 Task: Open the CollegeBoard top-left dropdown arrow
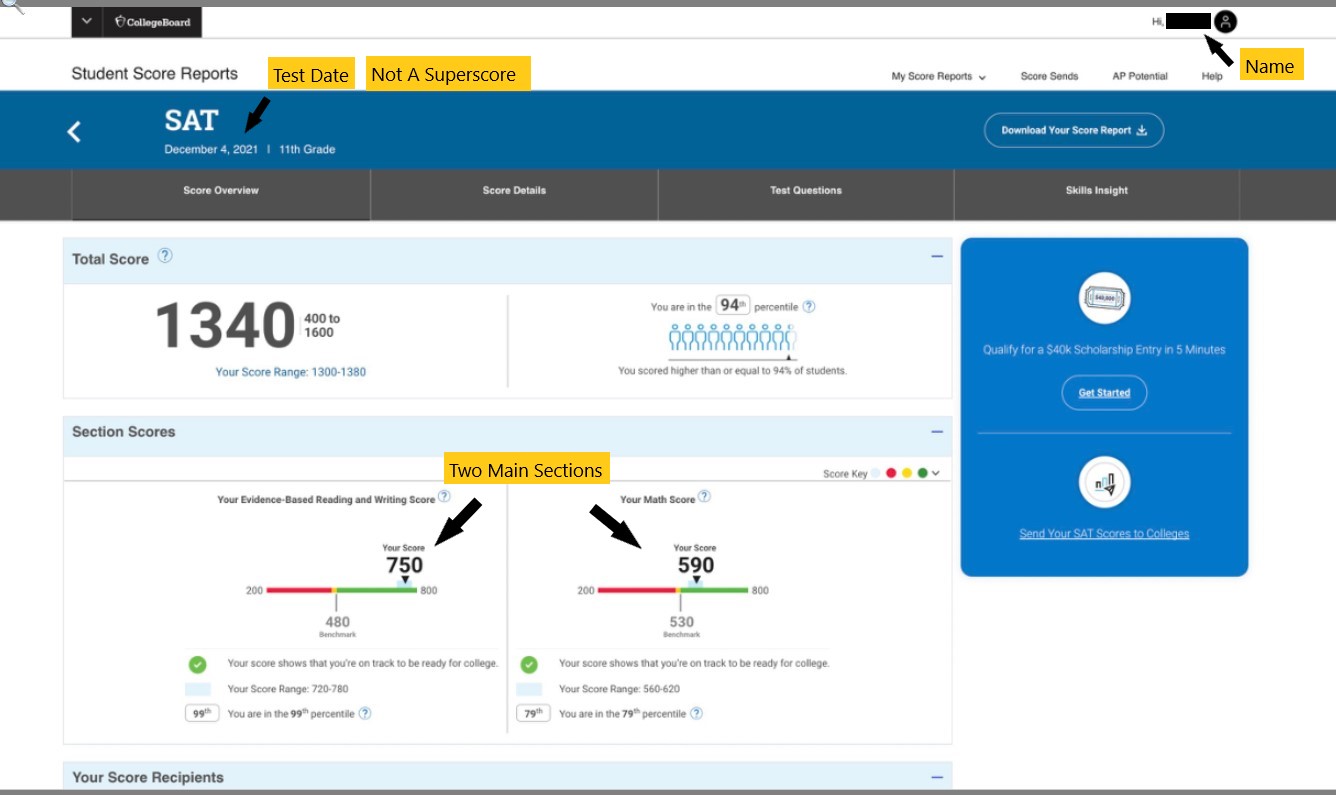[x=87, y=22]
